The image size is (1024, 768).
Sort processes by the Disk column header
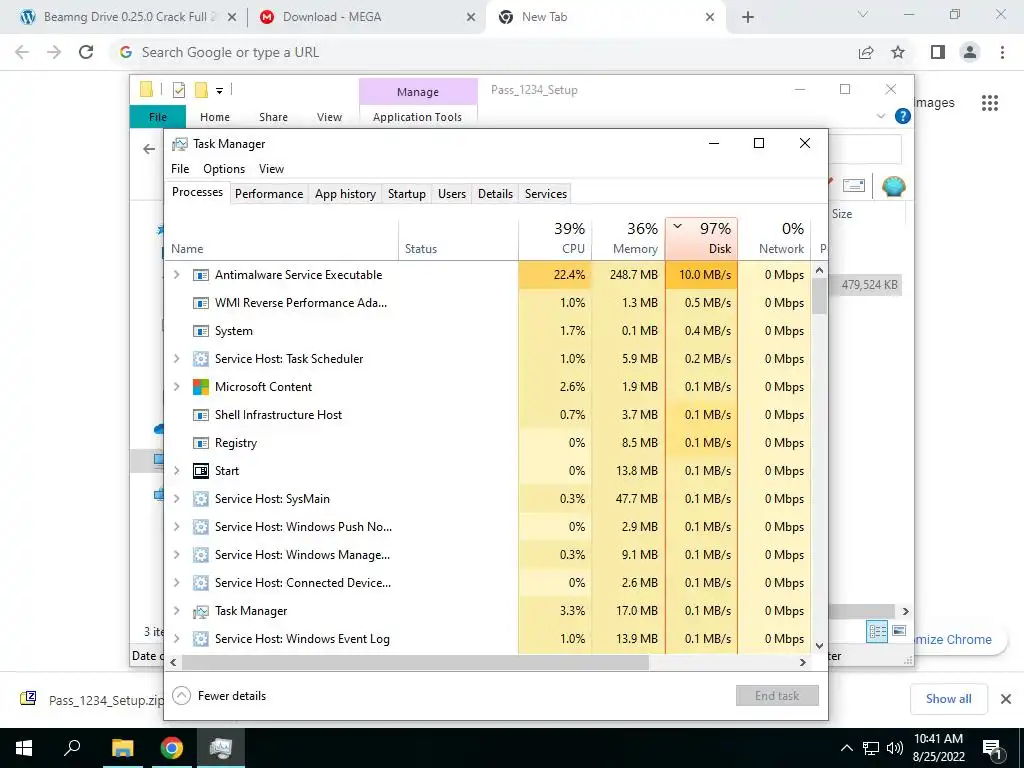pyautogui.click(x=701, y=238)
